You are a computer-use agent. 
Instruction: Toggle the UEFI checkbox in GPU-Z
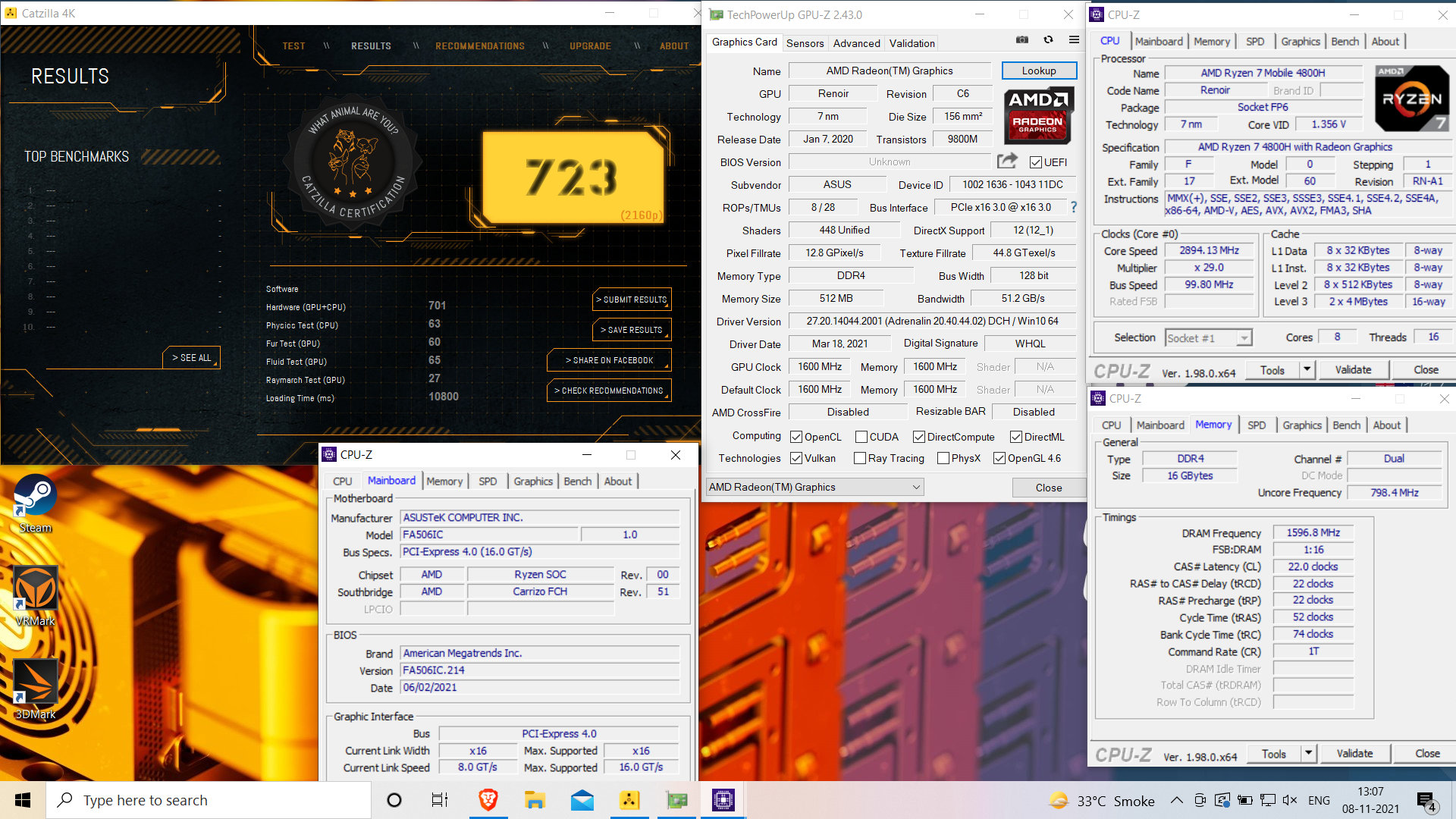[x=1035, y=162]
